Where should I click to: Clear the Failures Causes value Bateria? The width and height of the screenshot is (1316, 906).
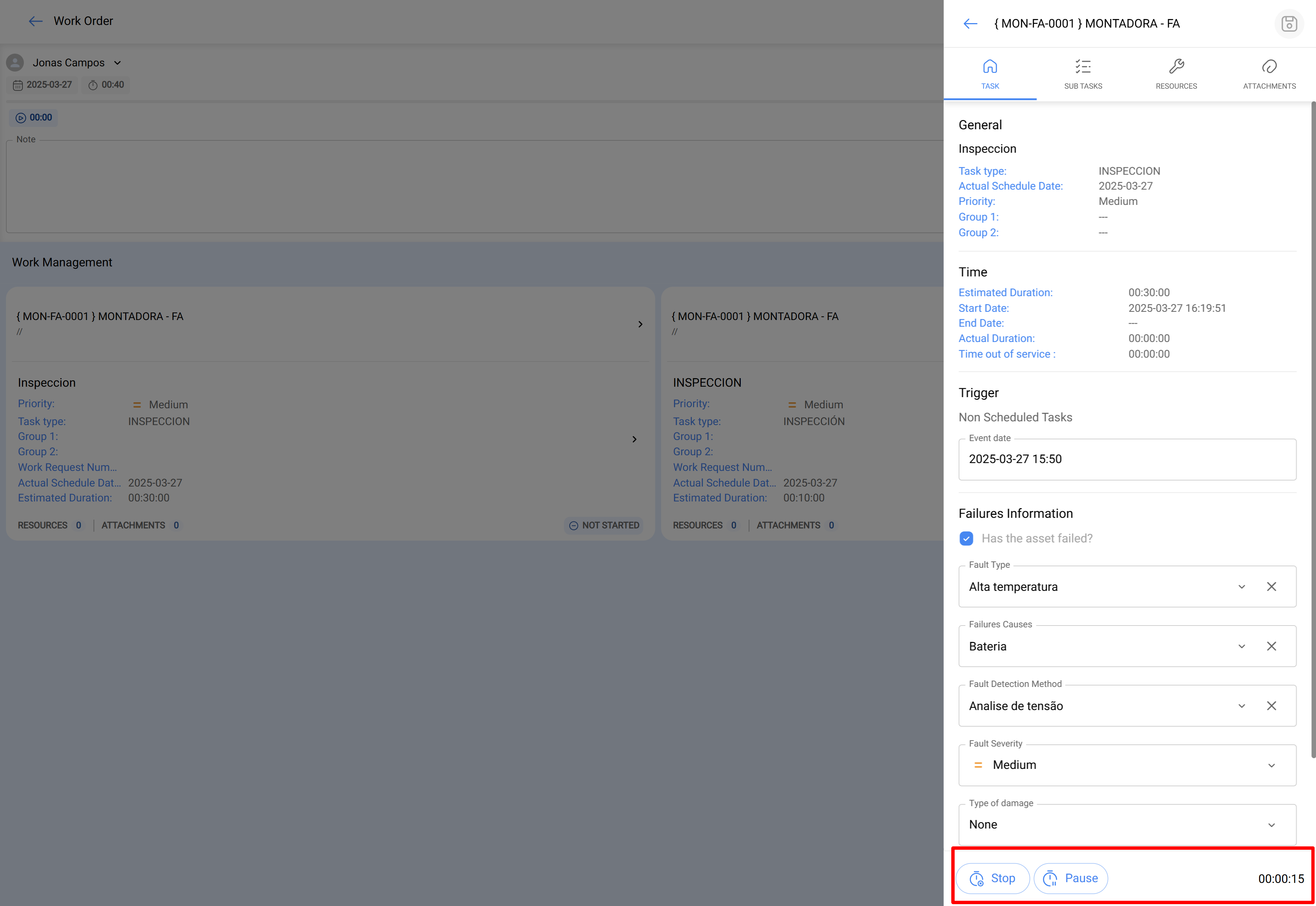pyautogui.click(x=1271, y=647)
